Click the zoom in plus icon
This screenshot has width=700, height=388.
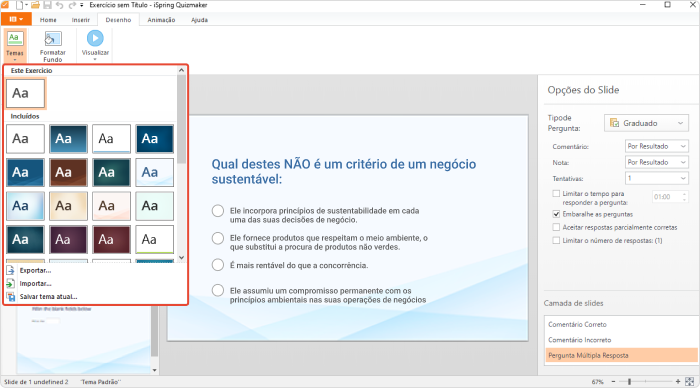[678, 382]
